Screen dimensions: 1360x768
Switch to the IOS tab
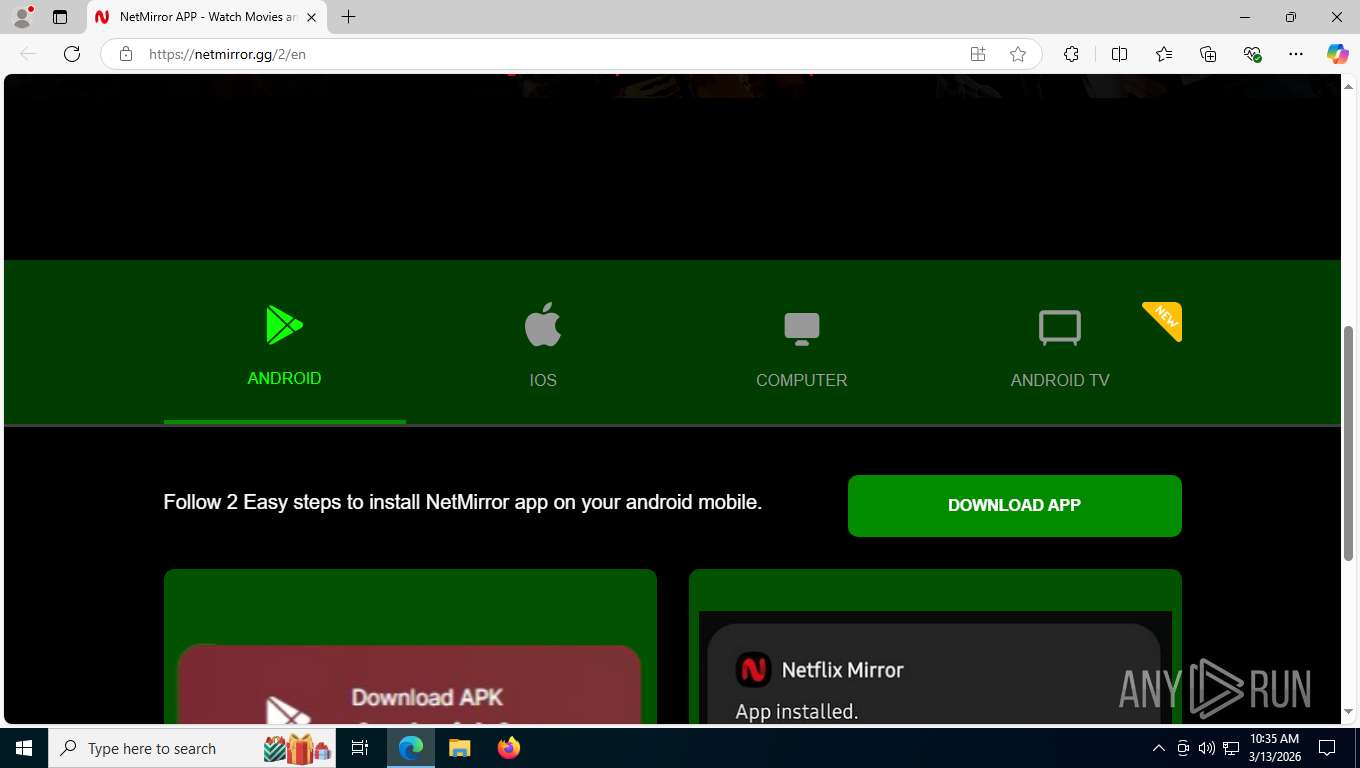543,342
